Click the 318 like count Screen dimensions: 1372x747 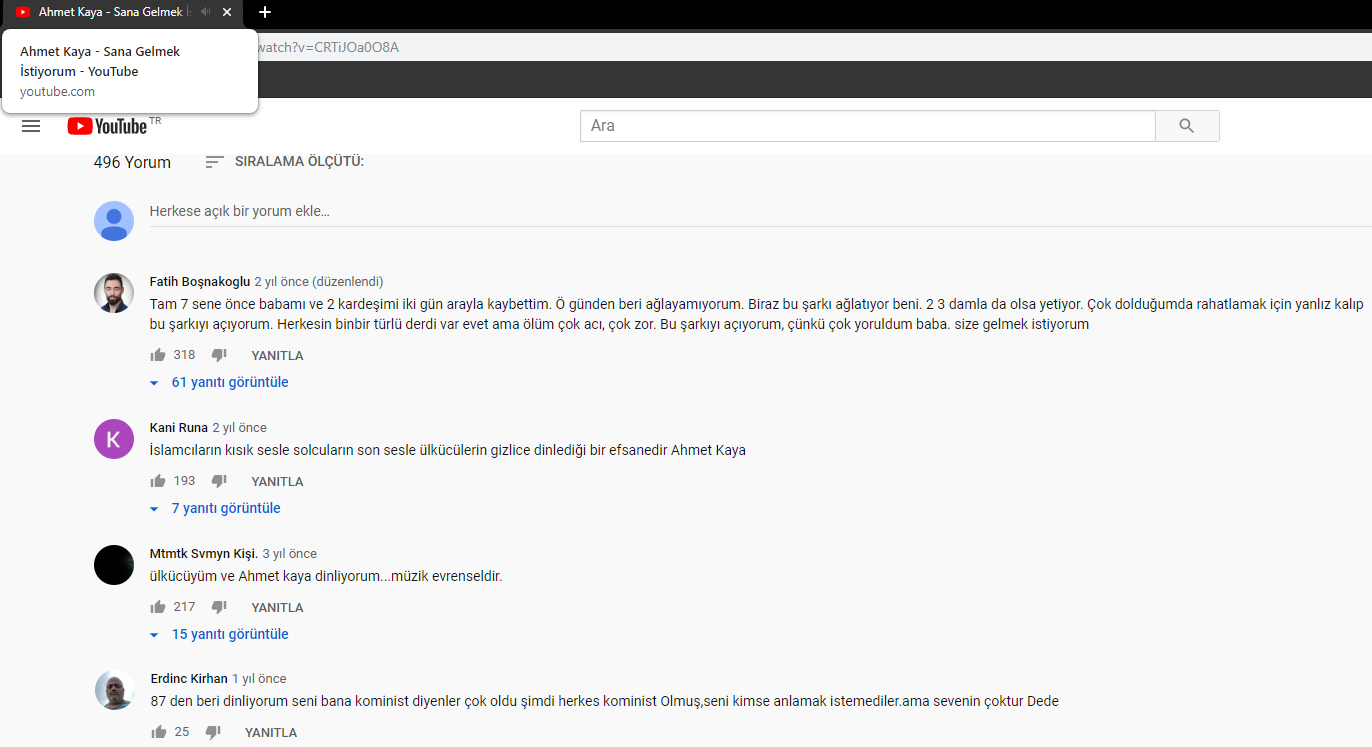(184, 355)
